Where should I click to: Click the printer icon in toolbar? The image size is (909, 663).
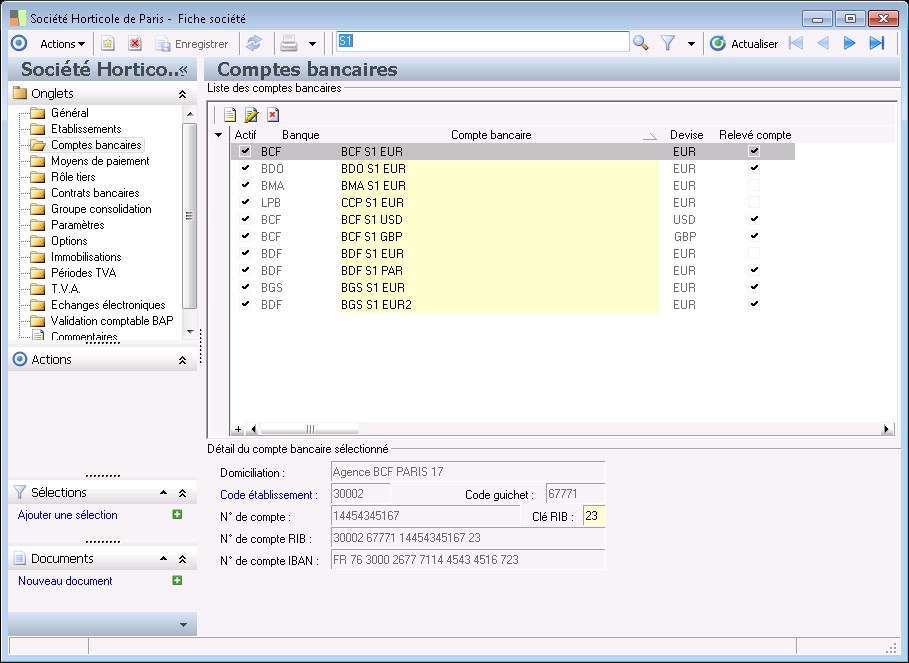pyautogui.click(x=289, y=43)
